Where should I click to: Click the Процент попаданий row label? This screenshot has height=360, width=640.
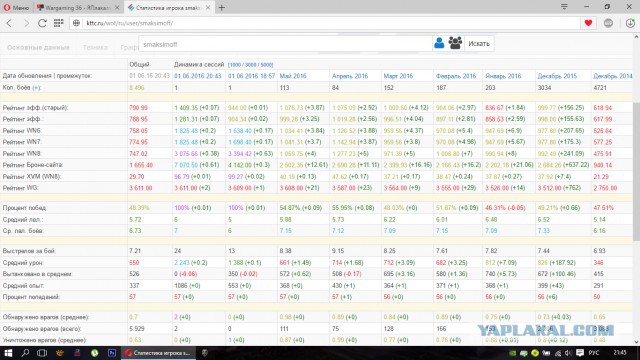click(31, 297)
